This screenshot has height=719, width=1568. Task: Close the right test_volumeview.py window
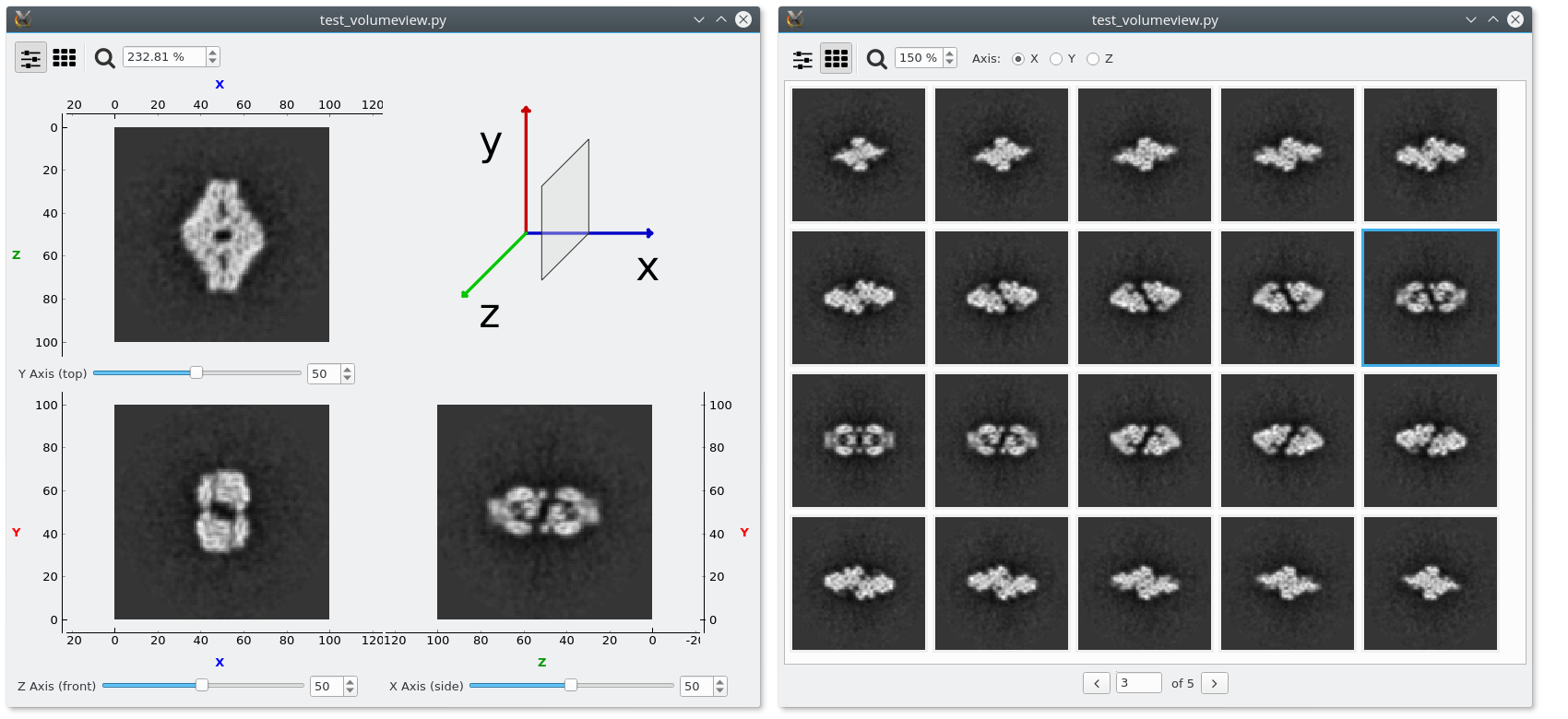point(1515,19)
